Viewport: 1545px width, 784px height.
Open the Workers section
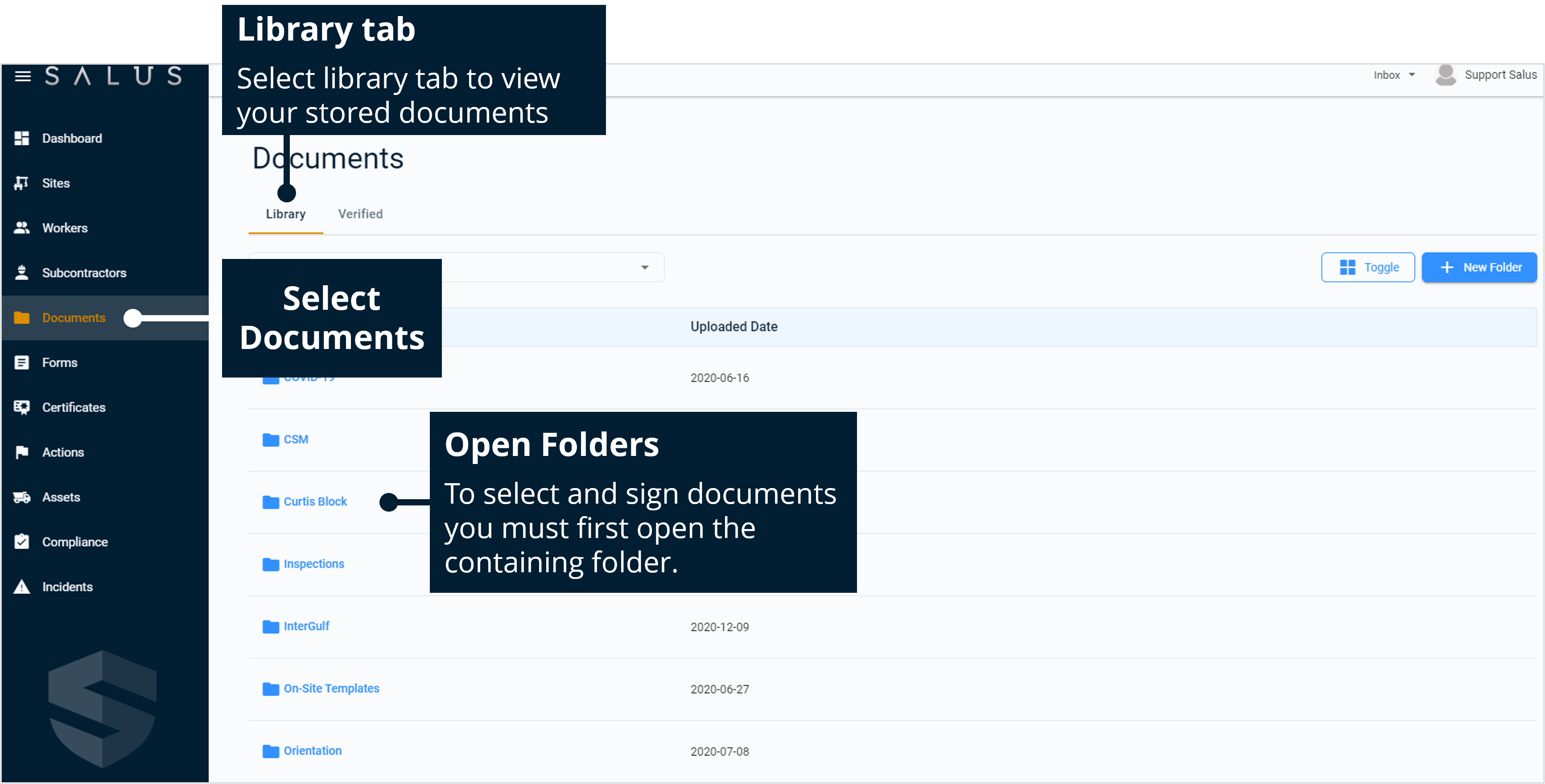(64, 228)
